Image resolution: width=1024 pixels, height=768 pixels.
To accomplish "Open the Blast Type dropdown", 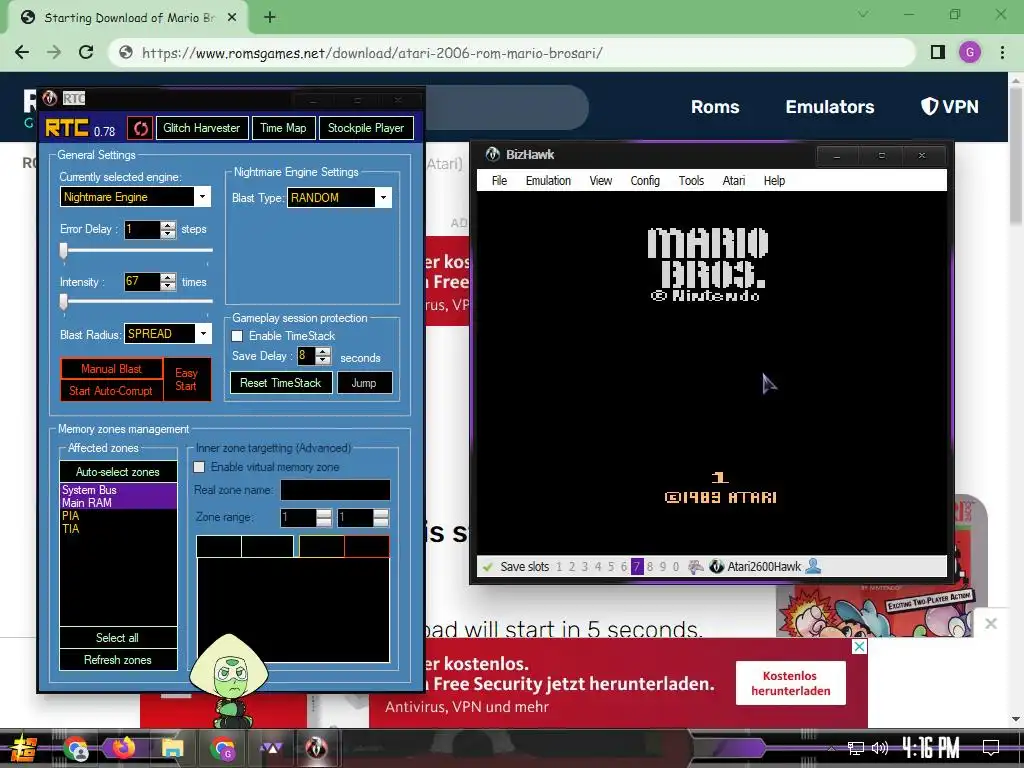I will (383, 198).
